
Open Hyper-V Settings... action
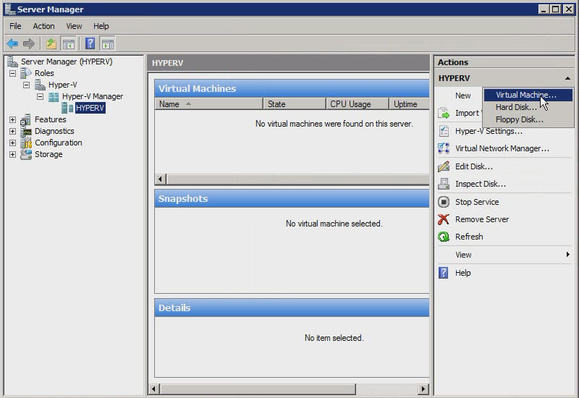(489, 131)
